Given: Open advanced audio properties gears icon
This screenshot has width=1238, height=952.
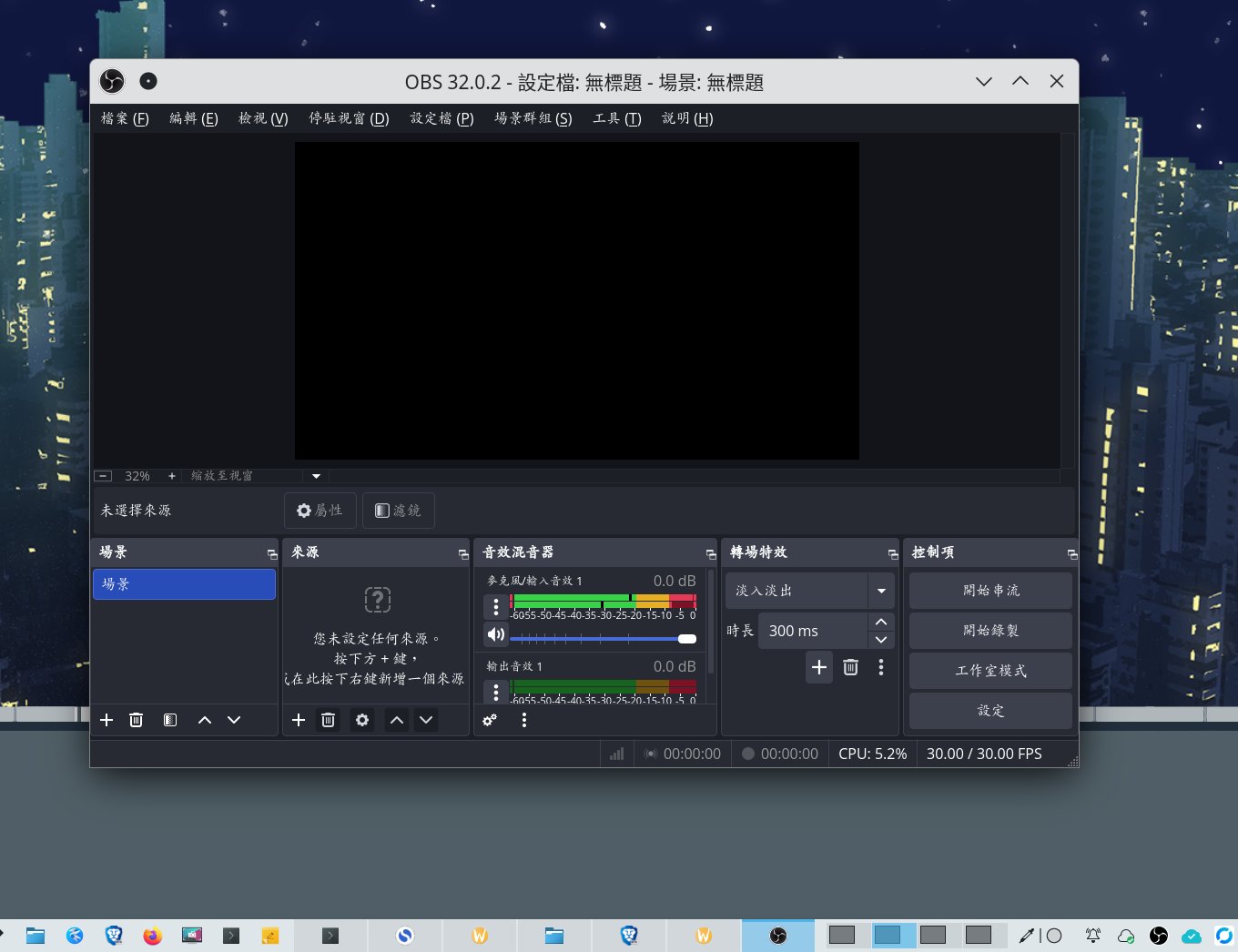Looking at the screenshot, I should [490, 720].
